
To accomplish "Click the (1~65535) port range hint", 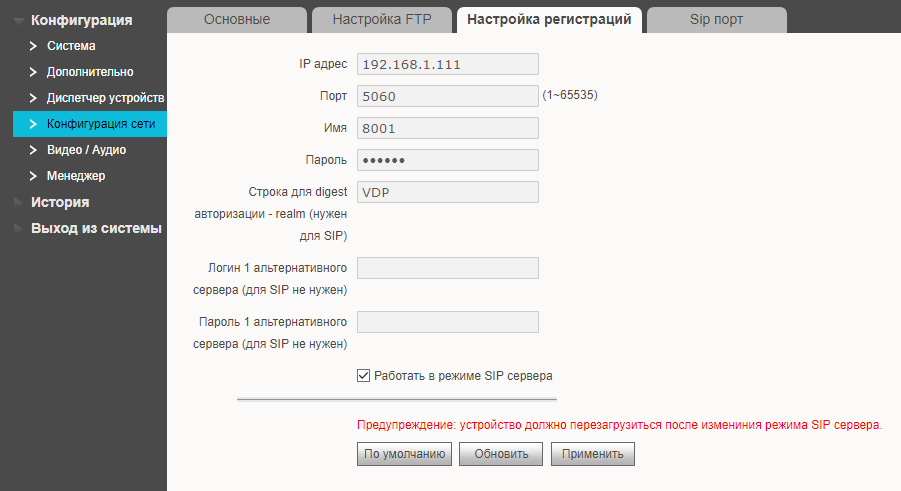I will (x=570, y=95).
